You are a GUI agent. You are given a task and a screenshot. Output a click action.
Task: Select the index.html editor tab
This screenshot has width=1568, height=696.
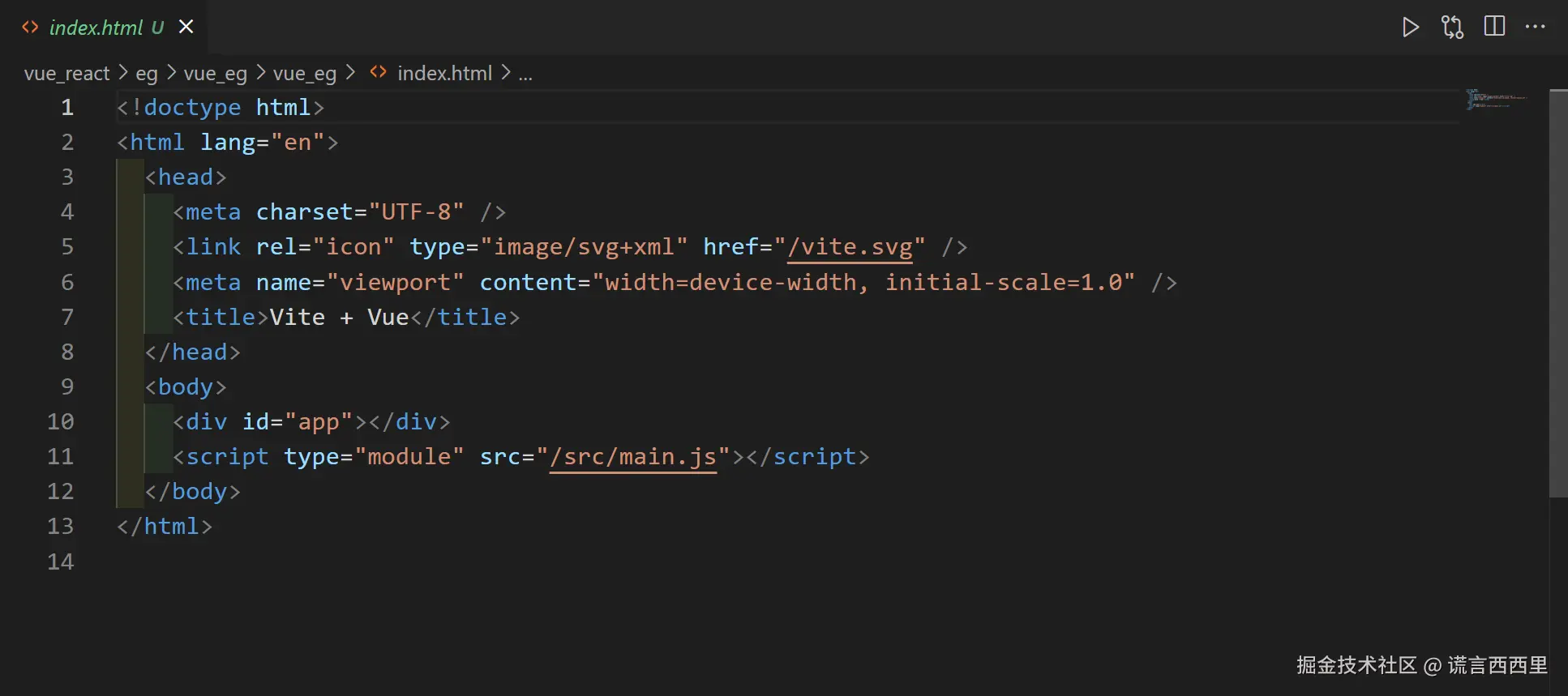[96, 28]
